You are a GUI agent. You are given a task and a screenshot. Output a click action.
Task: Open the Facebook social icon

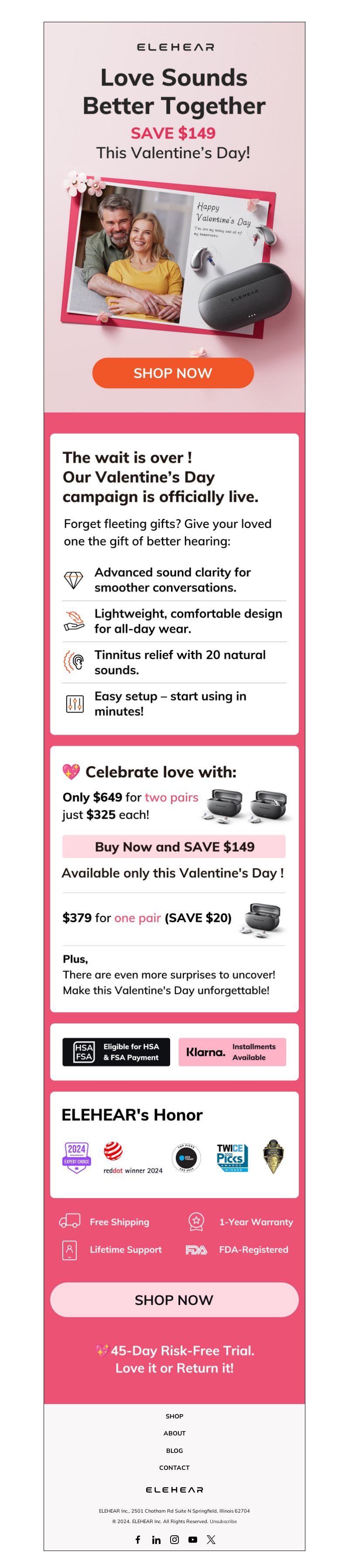(138, 1539)
